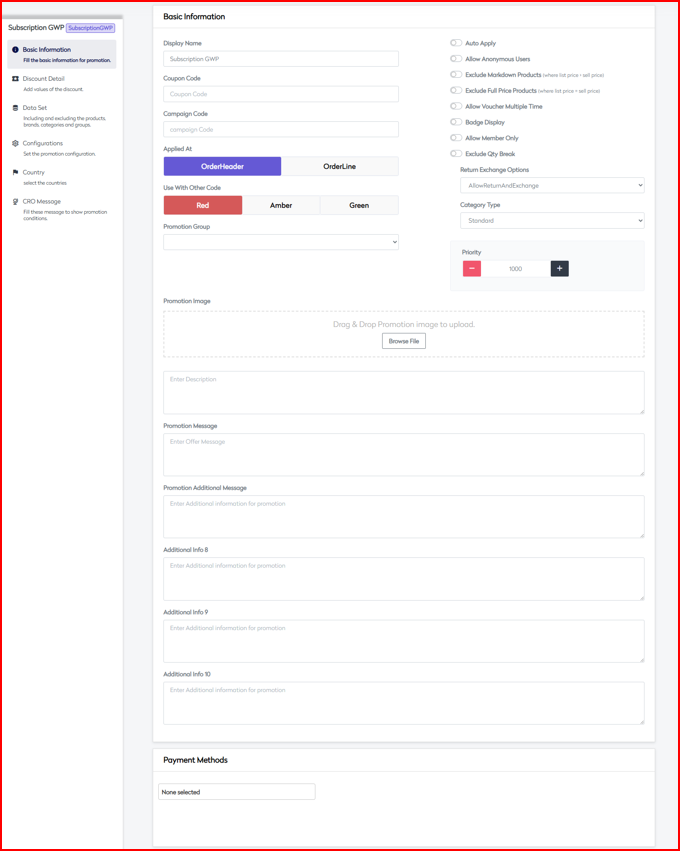Click the CRO Message sidebar icon

pyautogui.click(x=15, y=202)
